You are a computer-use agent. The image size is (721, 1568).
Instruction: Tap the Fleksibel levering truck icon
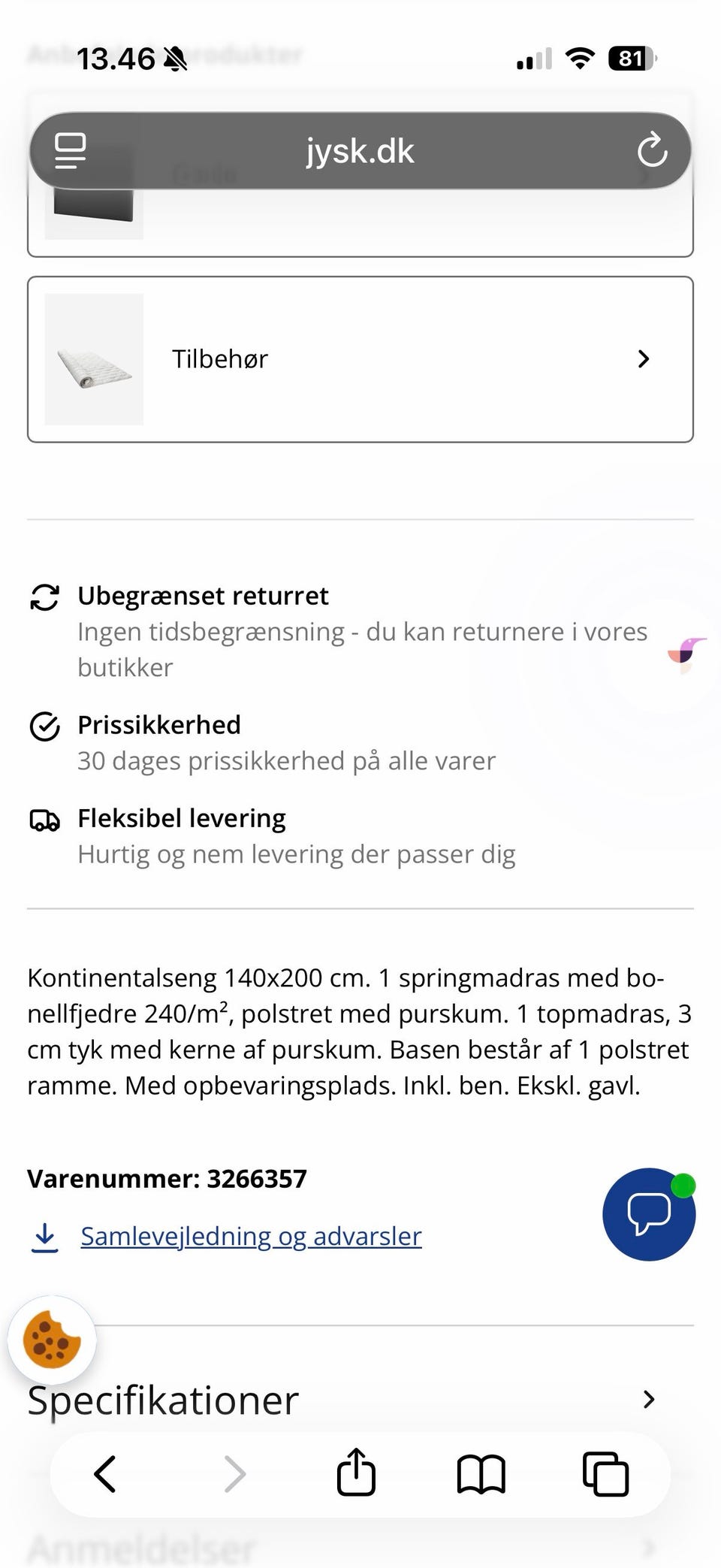44,820
